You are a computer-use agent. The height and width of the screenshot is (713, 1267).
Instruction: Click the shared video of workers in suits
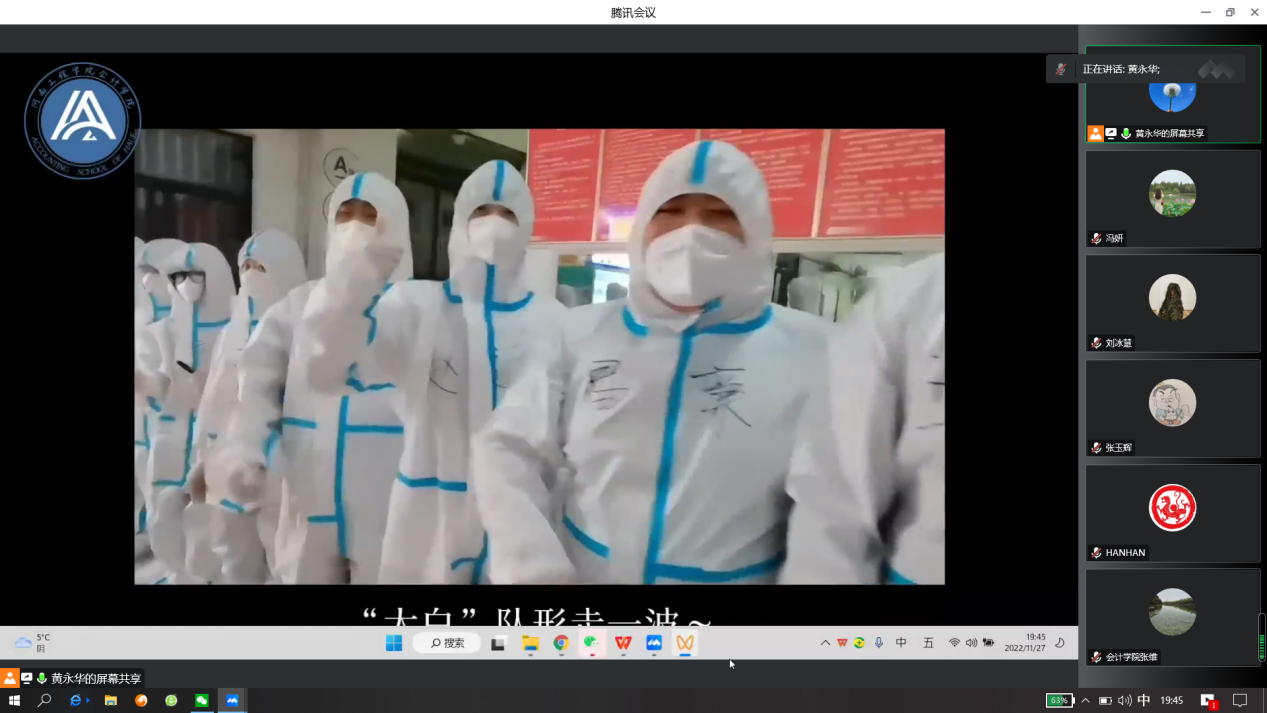click(540, 356)
